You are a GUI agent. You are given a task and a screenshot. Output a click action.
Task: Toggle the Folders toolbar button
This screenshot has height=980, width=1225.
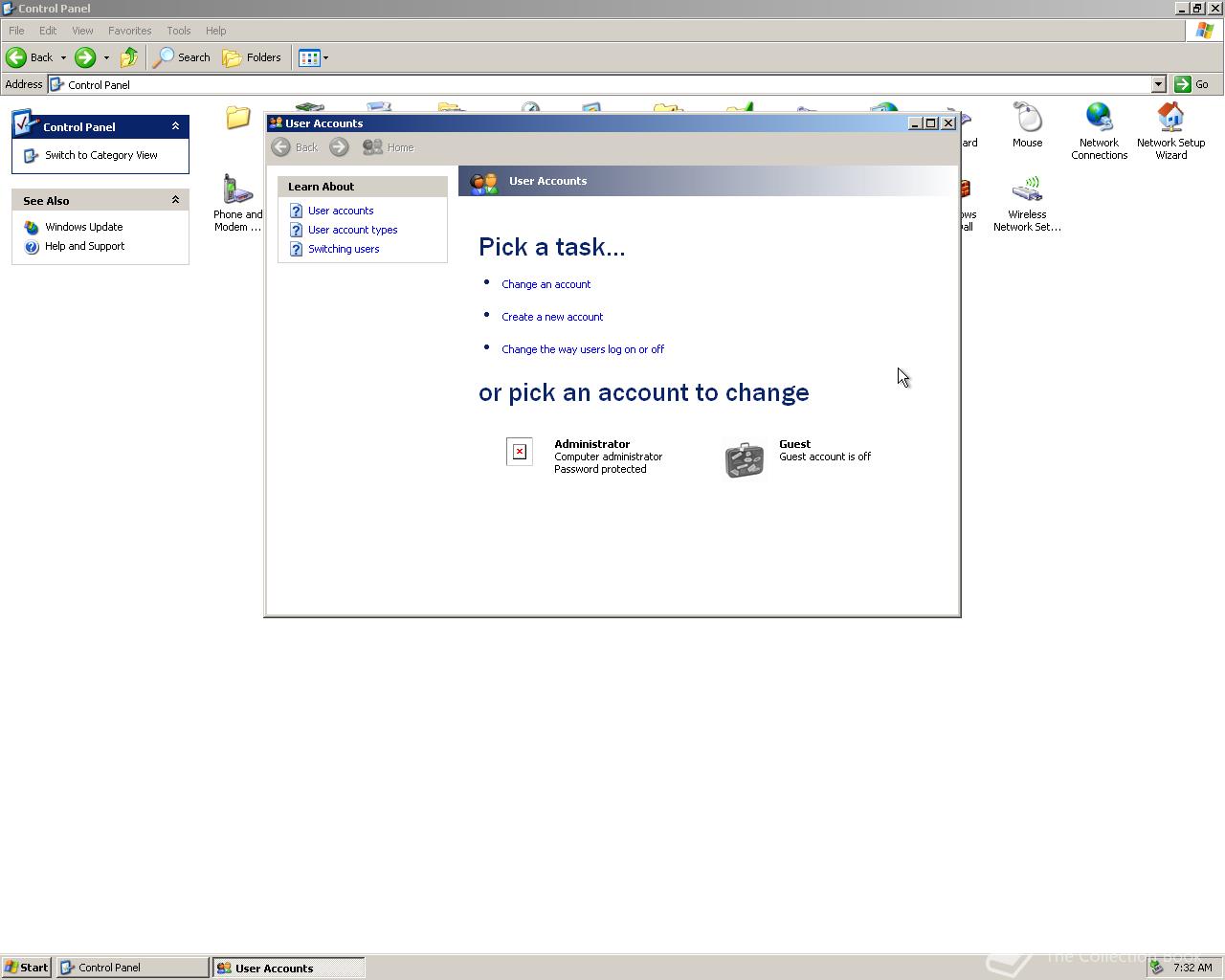click(x=252, y=57)
